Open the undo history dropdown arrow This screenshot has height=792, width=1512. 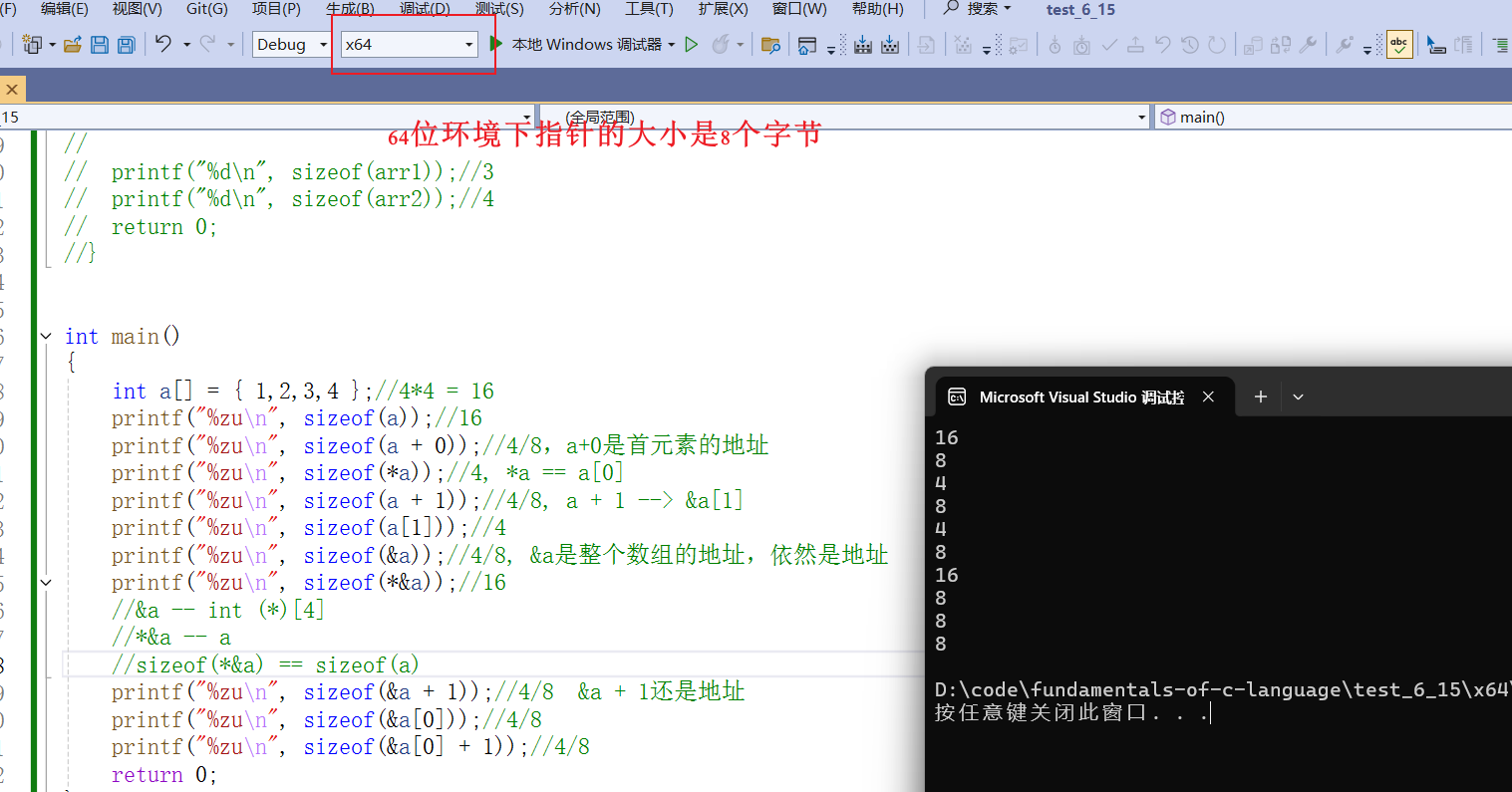[x=186, y=45]
